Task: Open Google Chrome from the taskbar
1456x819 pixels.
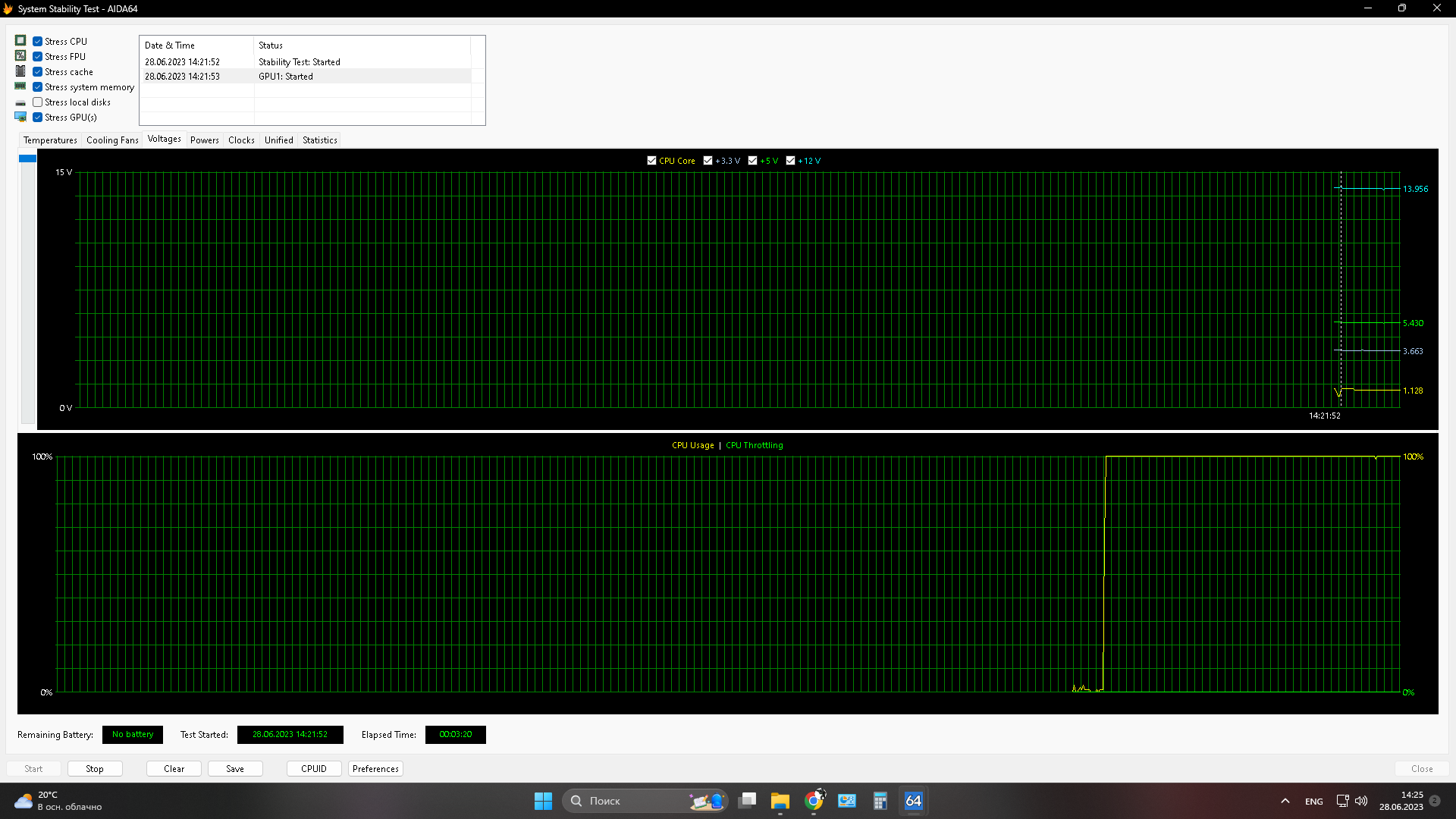Action: [x=814, y=801]
